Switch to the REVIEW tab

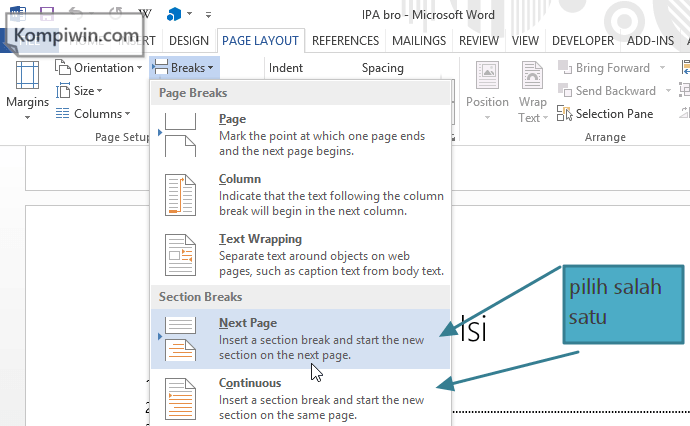479,41
